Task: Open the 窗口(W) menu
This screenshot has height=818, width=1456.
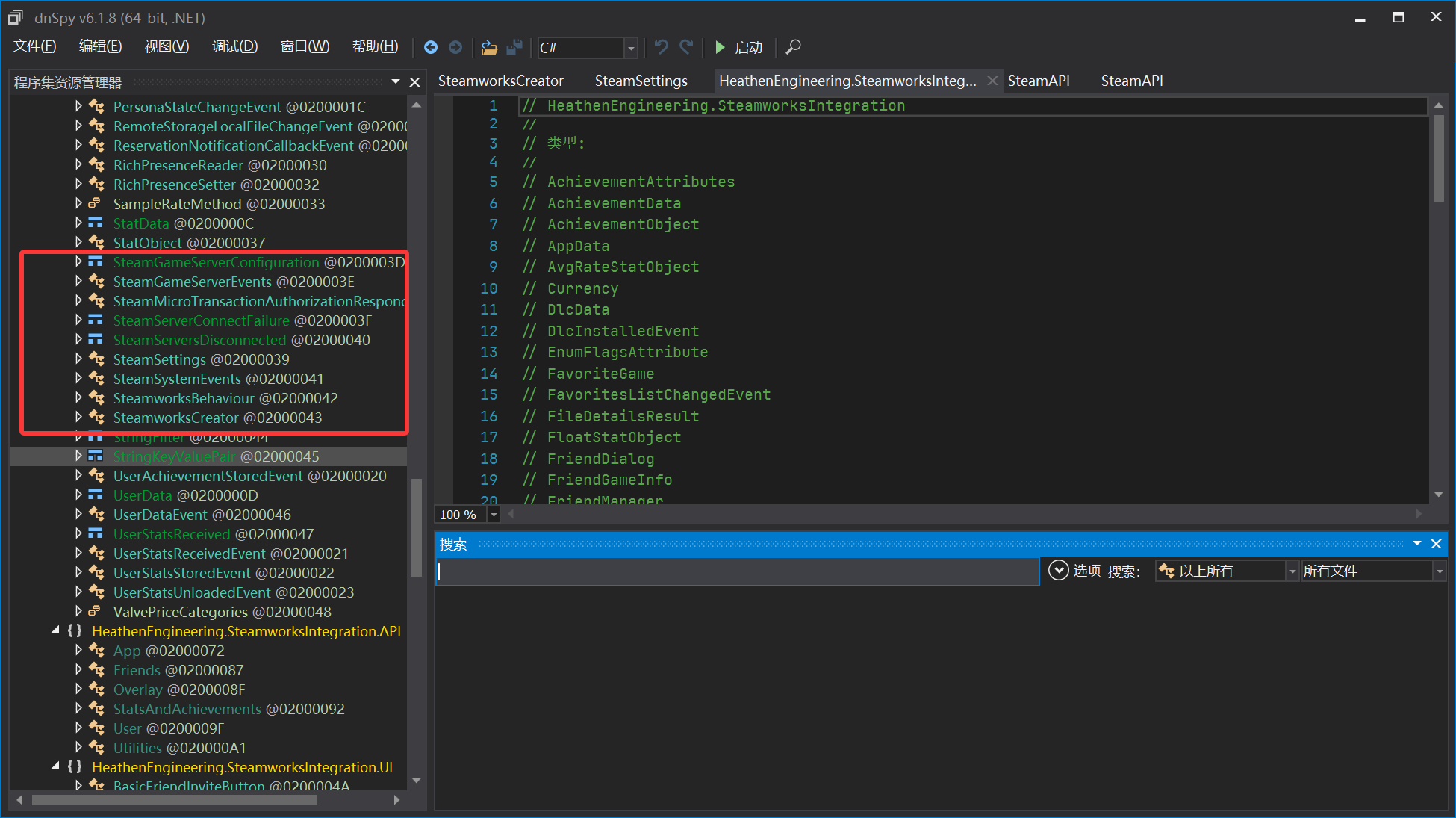Action: pyautogui.click(x=305, y=47)
